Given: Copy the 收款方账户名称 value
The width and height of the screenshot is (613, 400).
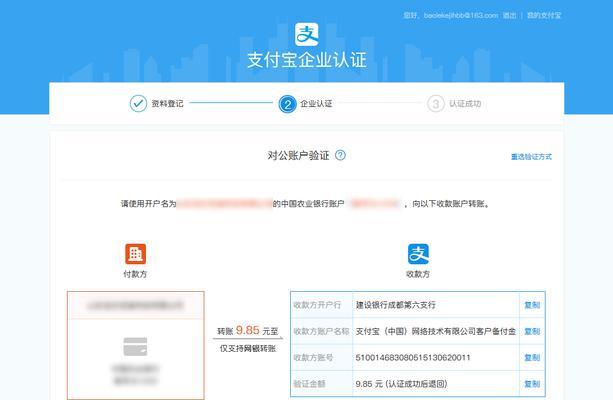Looking at the screenshot, I should [532, 331].
